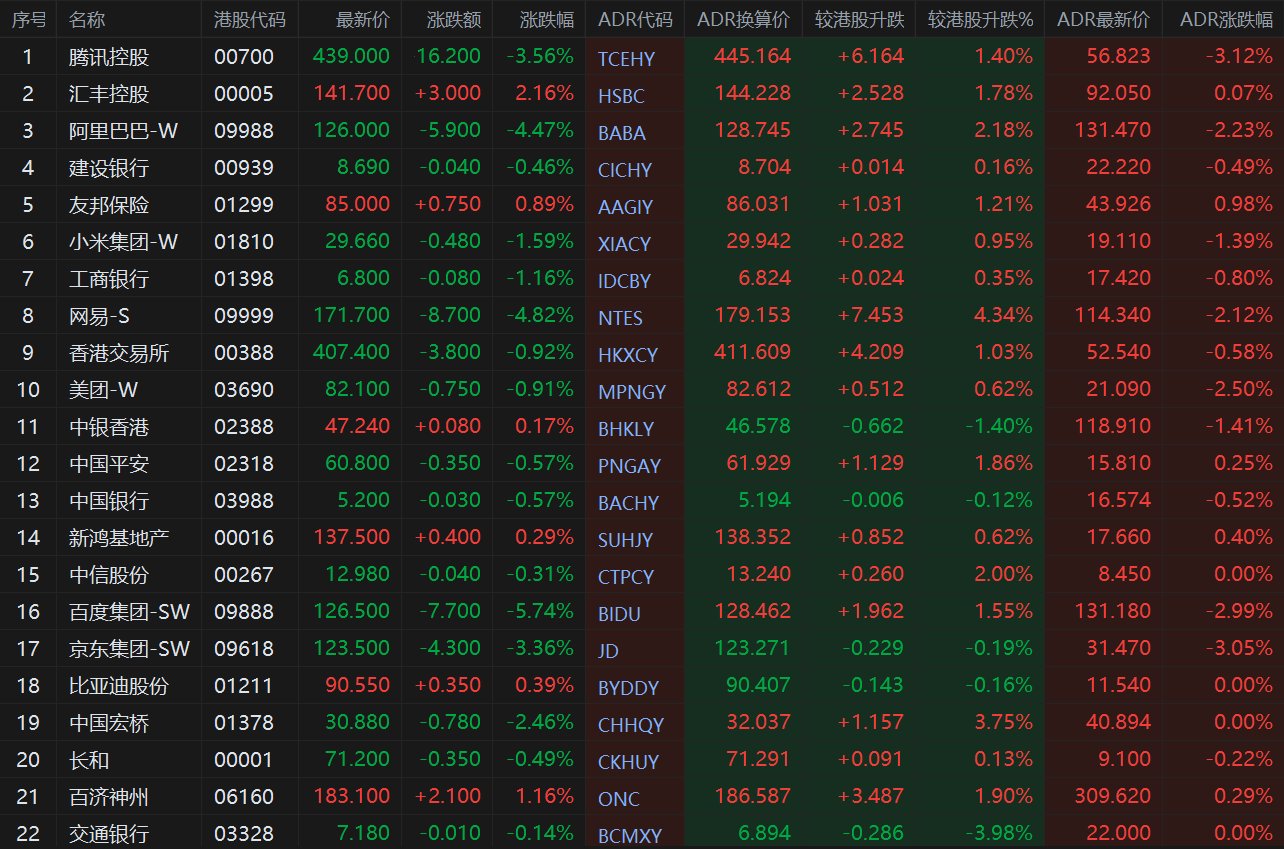Open the CICHY ADR code

click(x=625, y=171)
